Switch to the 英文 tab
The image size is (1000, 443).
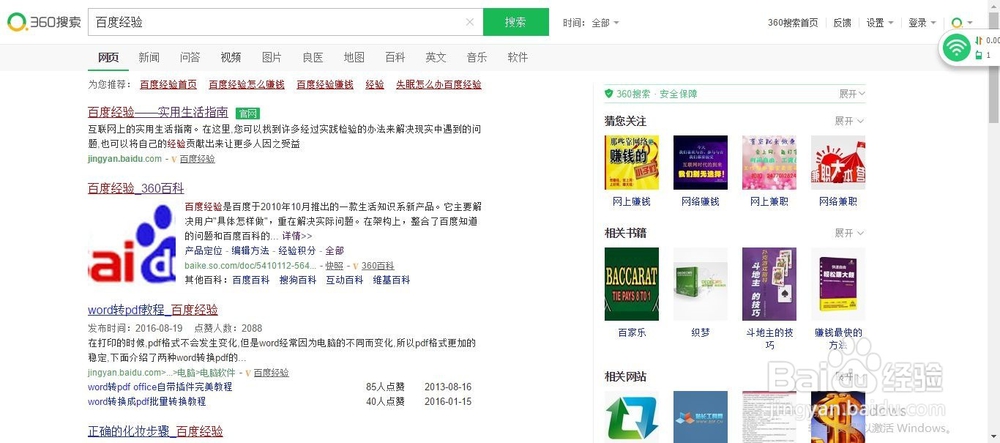tap(436, 57)
